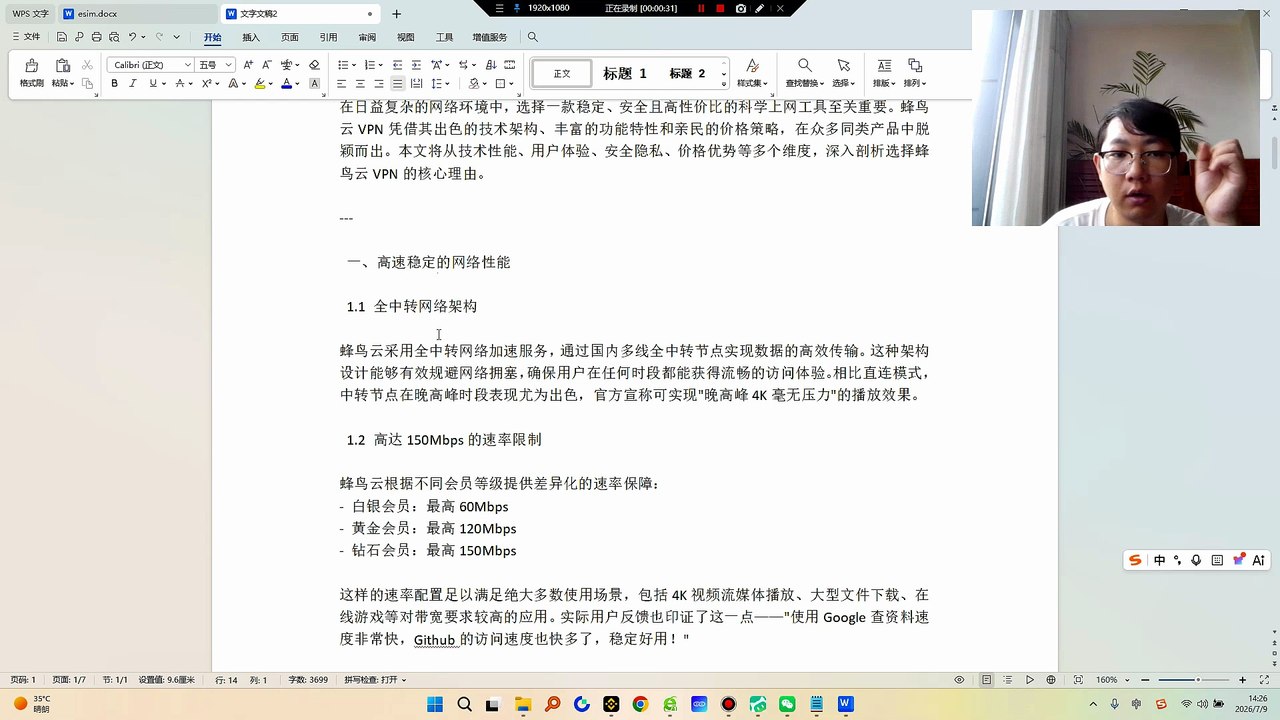Center align the text
The image size is (1280, 720).
tap(360, 84)
